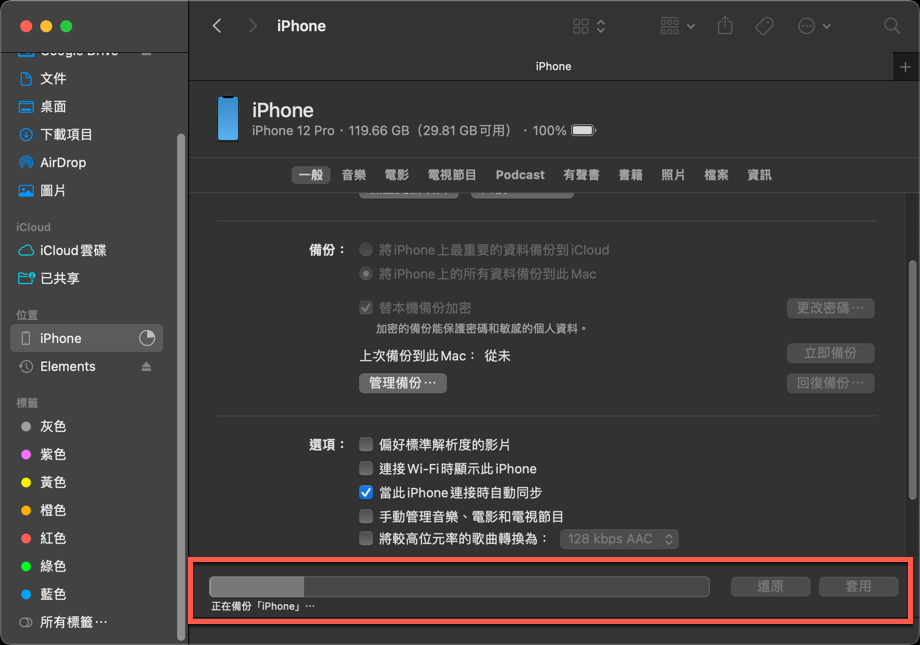Enable 將較高位元率的歌曲轉換為 checkbox
The width and height of the screenshot is (920, 645).
[x=366, y=539]
